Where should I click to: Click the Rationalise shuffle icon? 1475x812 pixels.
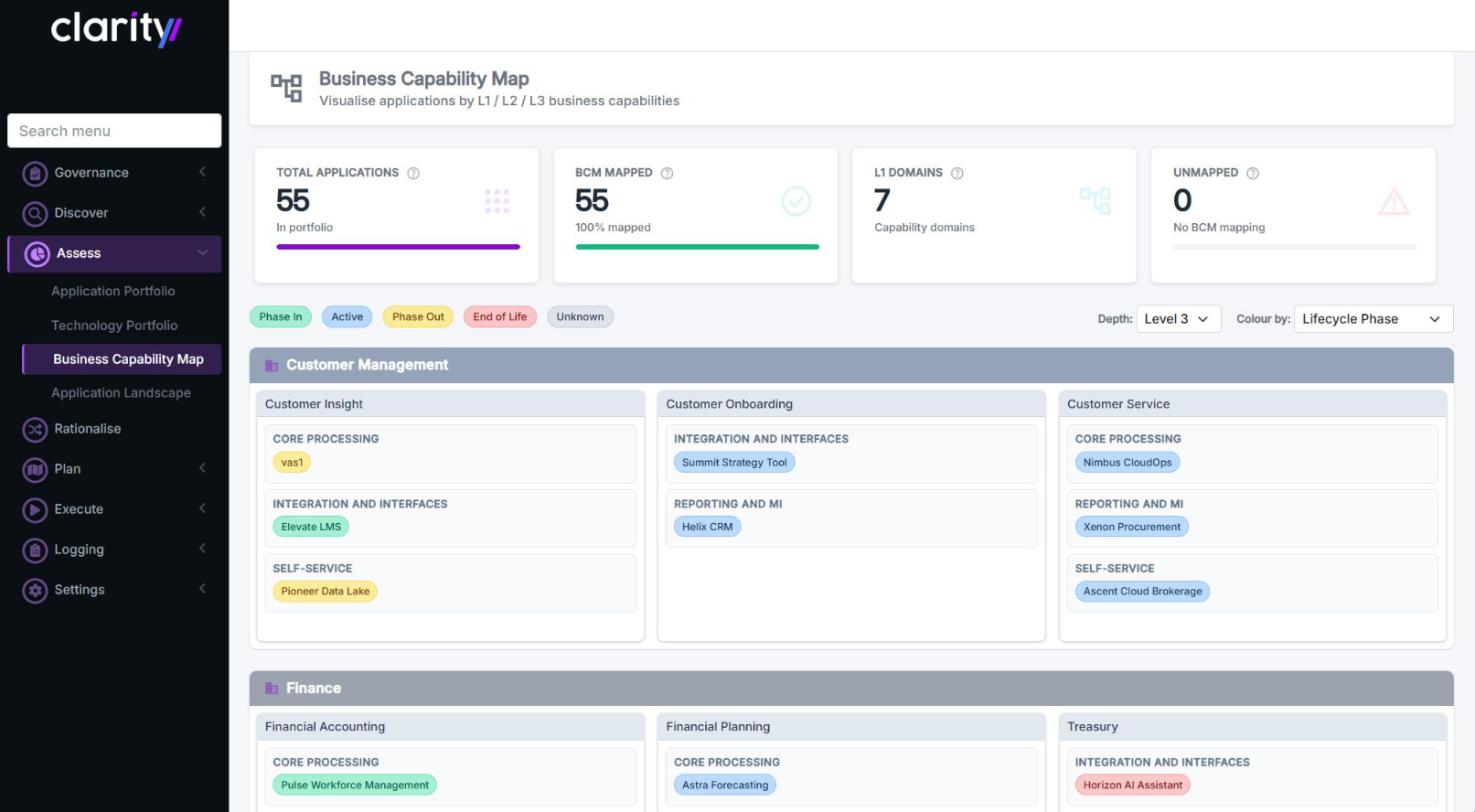pyautogui.click(x=35, y=429)
